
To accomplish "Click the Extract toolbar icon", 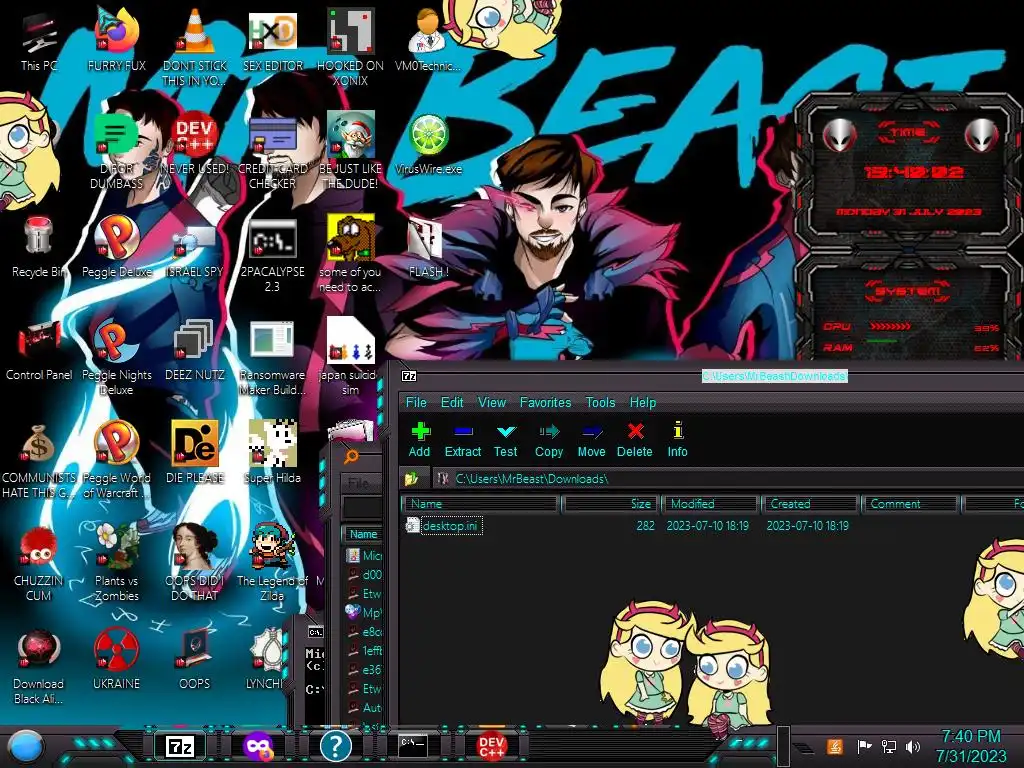I will [x=463, y=439].
